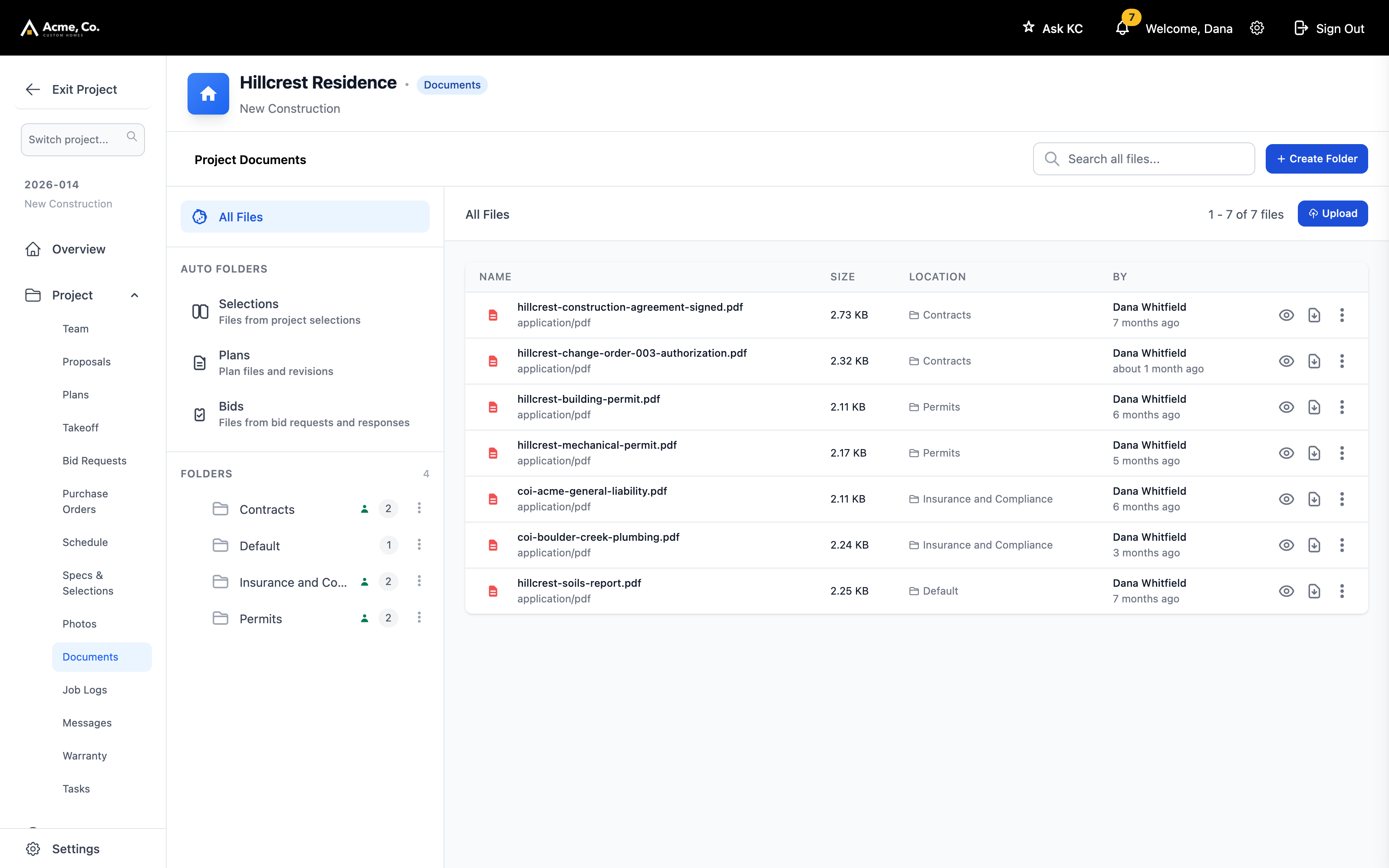Click the Upload button
Viewport: 1389px width, 868px height.
(1333, 214)
